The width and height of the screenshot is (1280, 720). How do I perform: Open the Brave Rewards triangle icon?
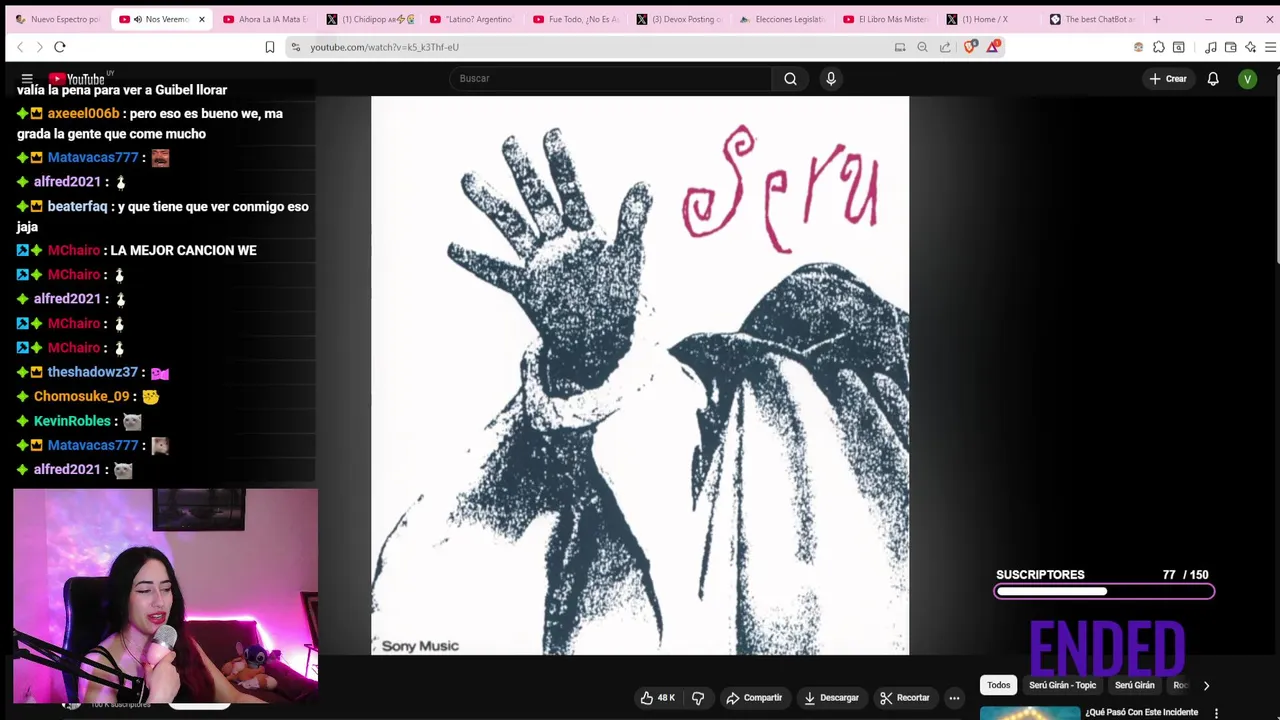click(x=993, y=46)
